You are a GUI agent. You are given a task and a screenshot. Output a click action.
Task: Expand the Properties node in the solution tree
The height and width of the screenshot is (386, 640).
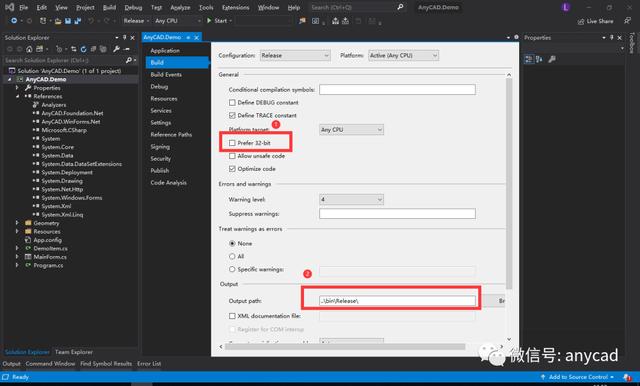[17, 88]
